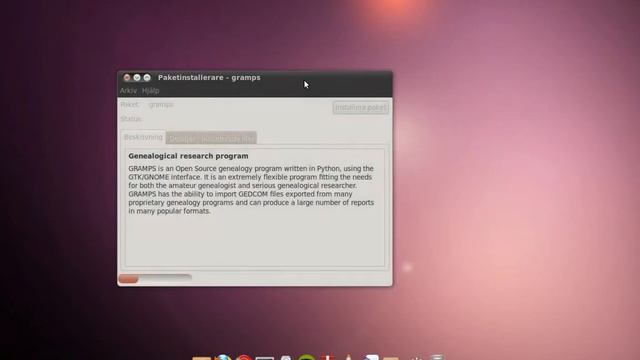
Task: Click the 'gramps' package name value
Action: [161, 104]
